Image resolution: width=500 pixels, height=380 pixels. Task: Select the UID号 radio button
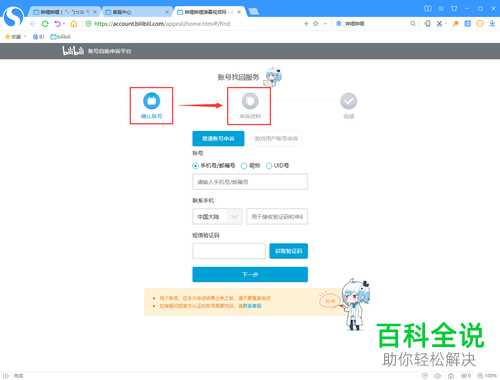point(269,166)
